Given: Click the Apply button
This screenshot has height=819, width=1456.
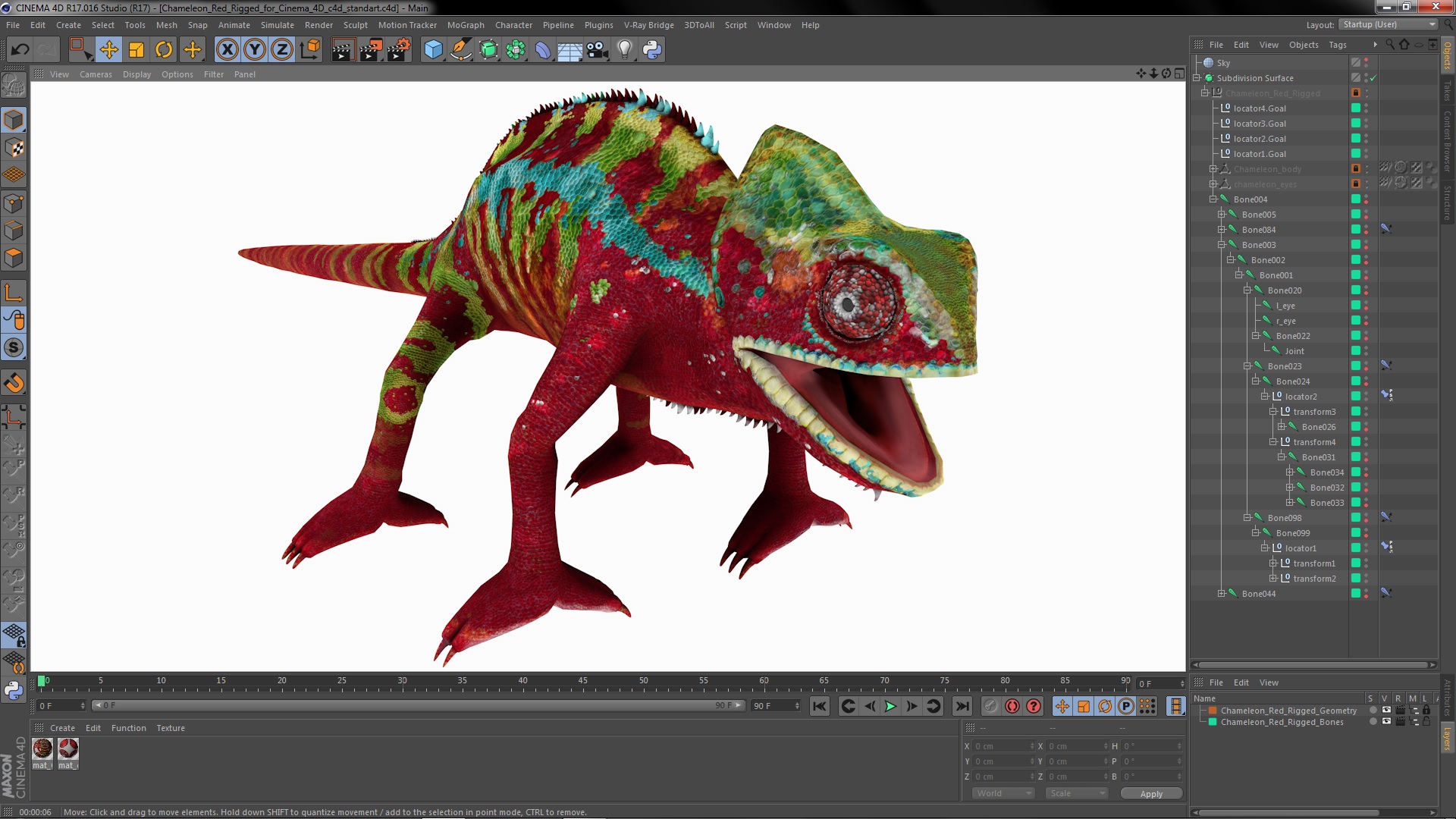Looking at the screenshot, I should (1151, 794).
